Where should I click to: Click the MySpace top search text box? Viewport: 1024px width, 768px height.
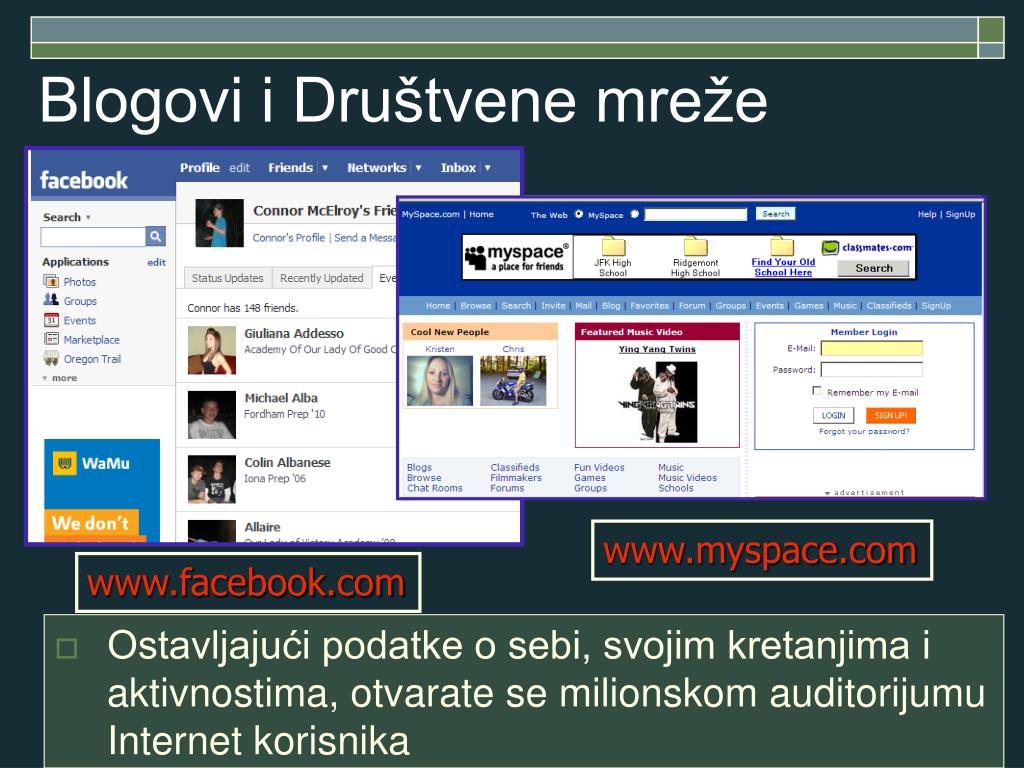(x=696, y=214)
